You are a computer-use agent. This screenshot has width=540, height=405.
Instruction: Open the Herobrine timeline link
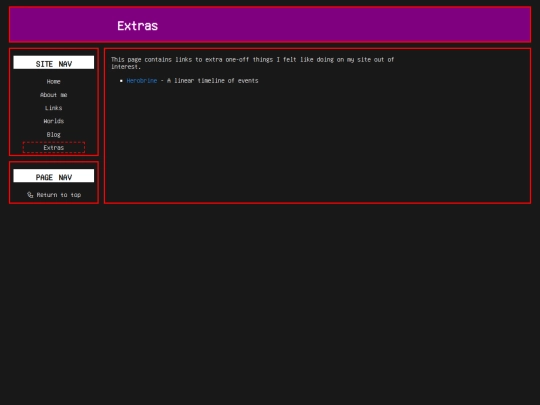coord(142,81)
